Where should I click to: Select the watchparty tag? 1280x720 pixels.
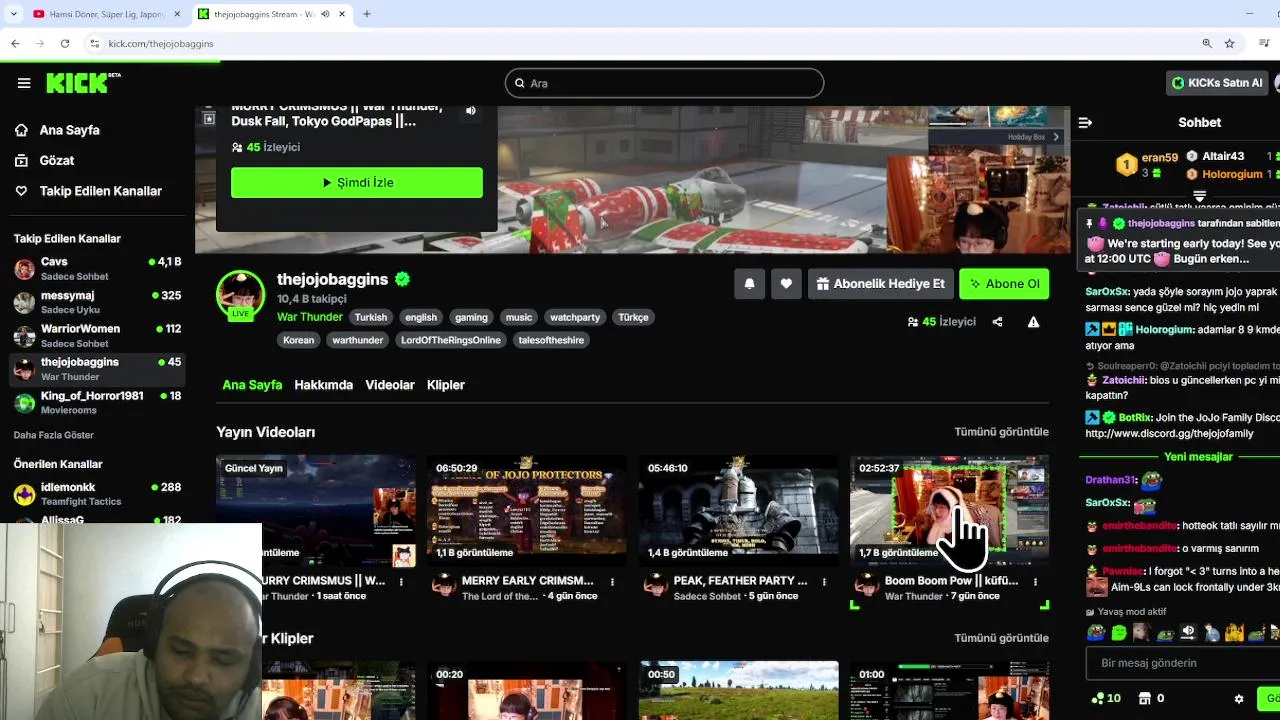(575, 317)
